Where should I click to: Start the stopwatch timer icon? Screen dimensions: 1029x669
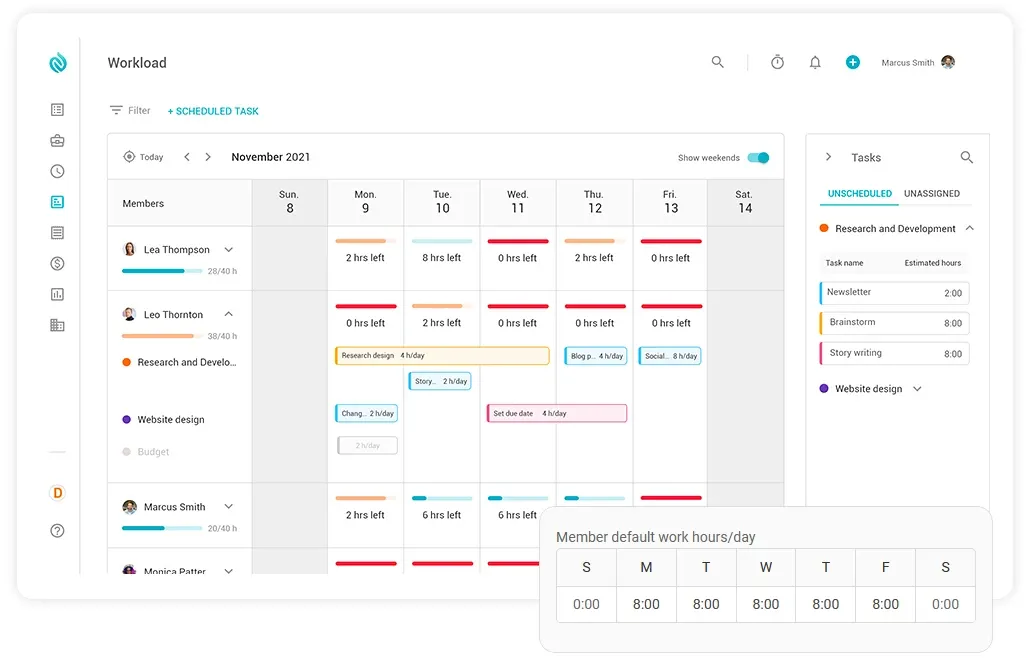click(x=777, y=62)
